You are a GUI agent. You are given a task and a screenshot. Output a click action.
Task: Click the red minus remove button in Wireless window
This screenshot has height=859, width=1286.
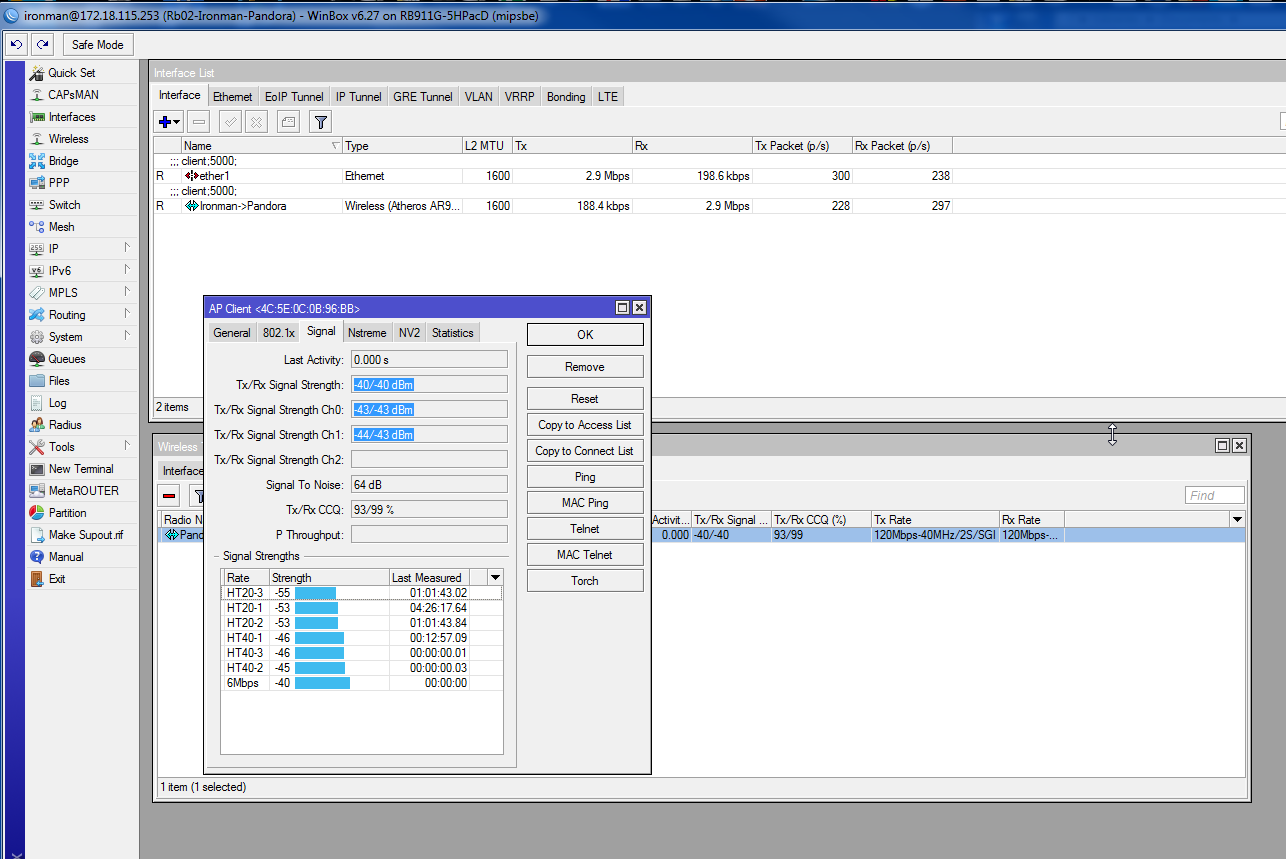[x=169, y=495]
